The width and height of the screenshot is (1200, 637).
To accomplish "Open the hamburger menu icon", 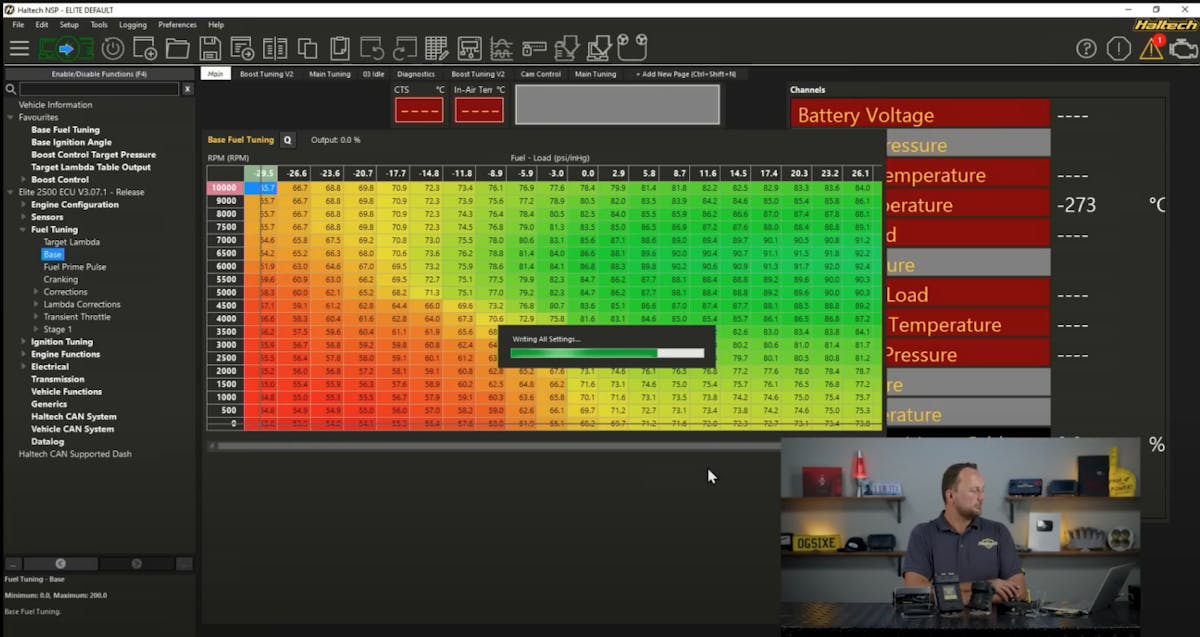I will (19, 48).
